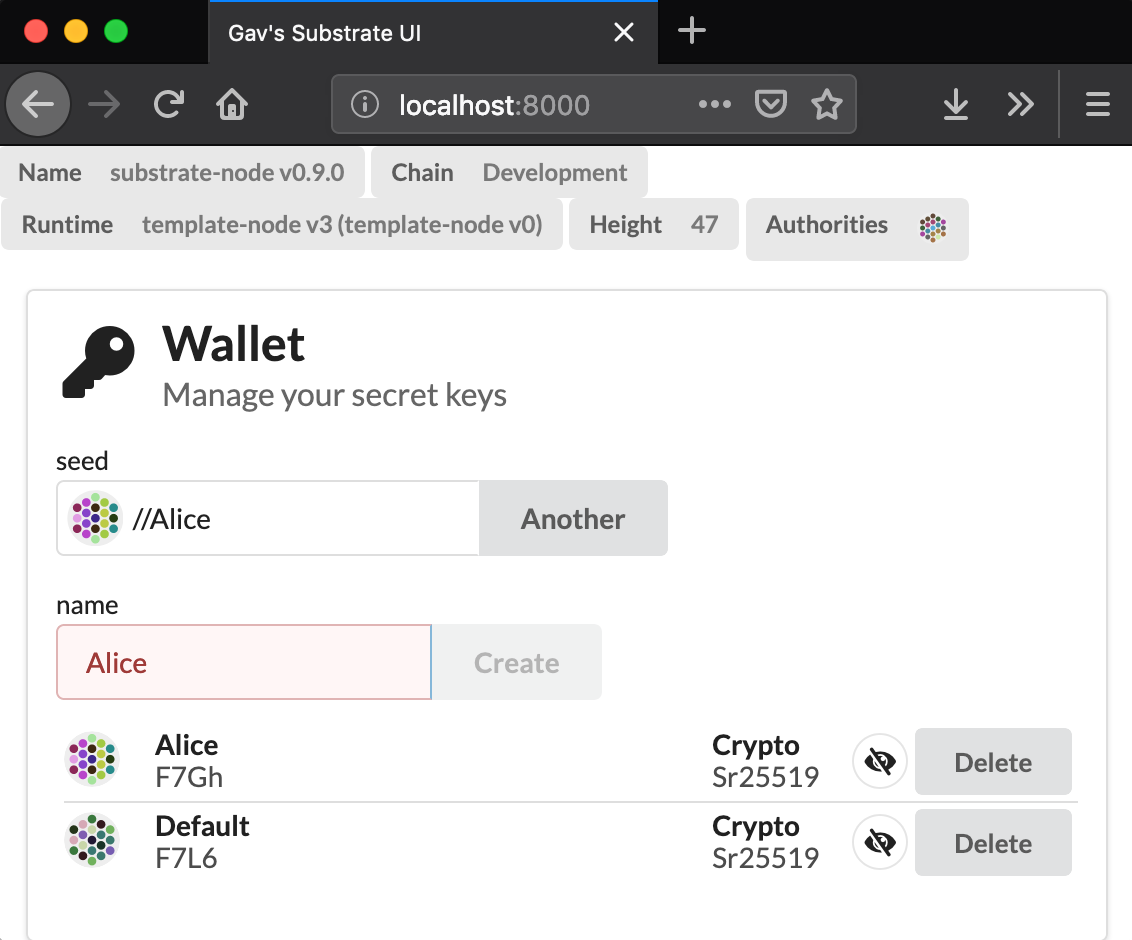Image resolution: width=1132 pixels, height=940 pixels.
Task: Reload the page with the refresh icon
Action: pyautogui.click(x=169, y=105)
